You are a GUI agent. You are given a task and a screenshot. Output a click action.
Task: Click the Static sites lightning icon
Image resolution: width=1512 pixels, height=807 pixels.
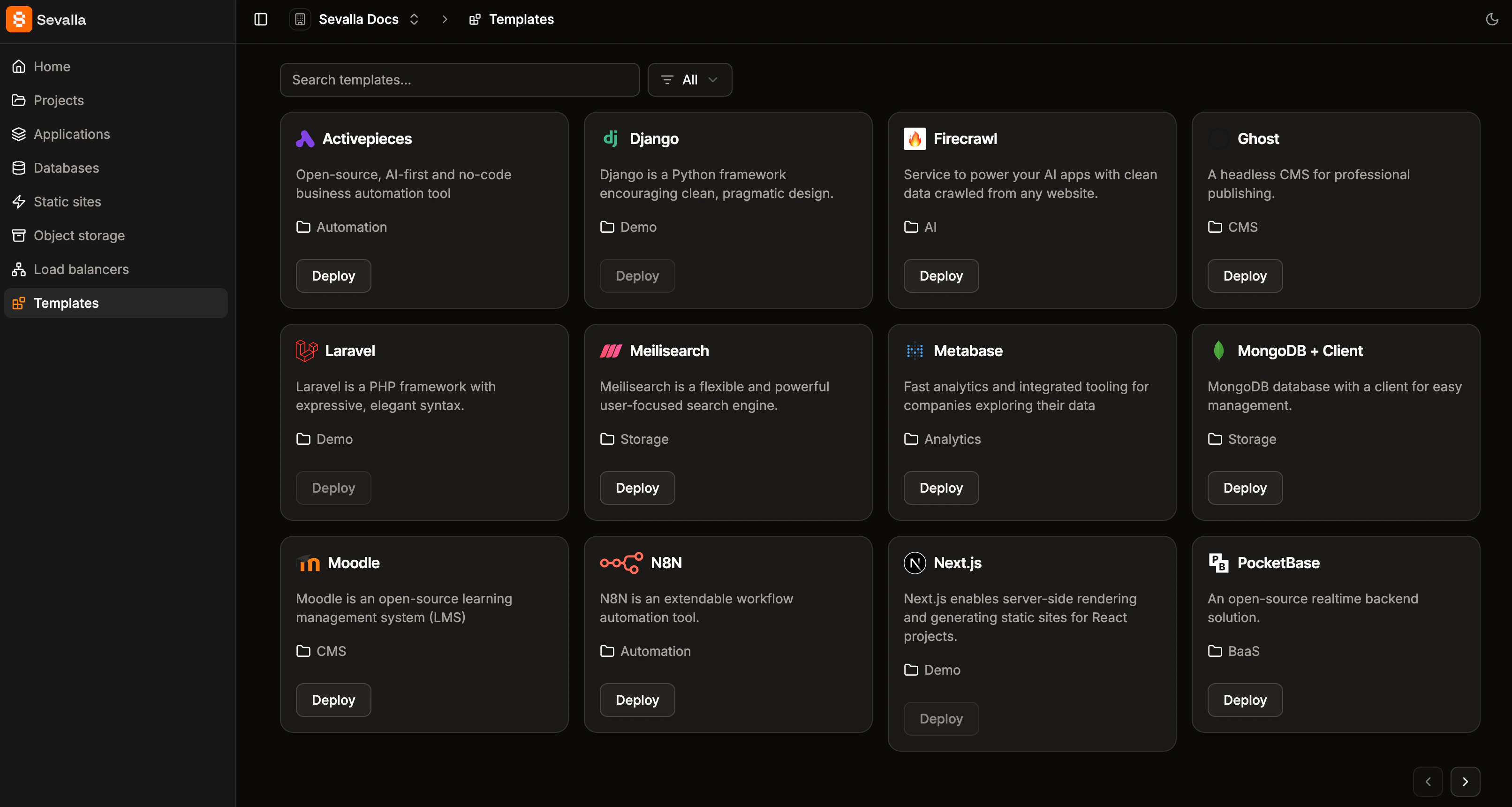[x=19, y=201]
